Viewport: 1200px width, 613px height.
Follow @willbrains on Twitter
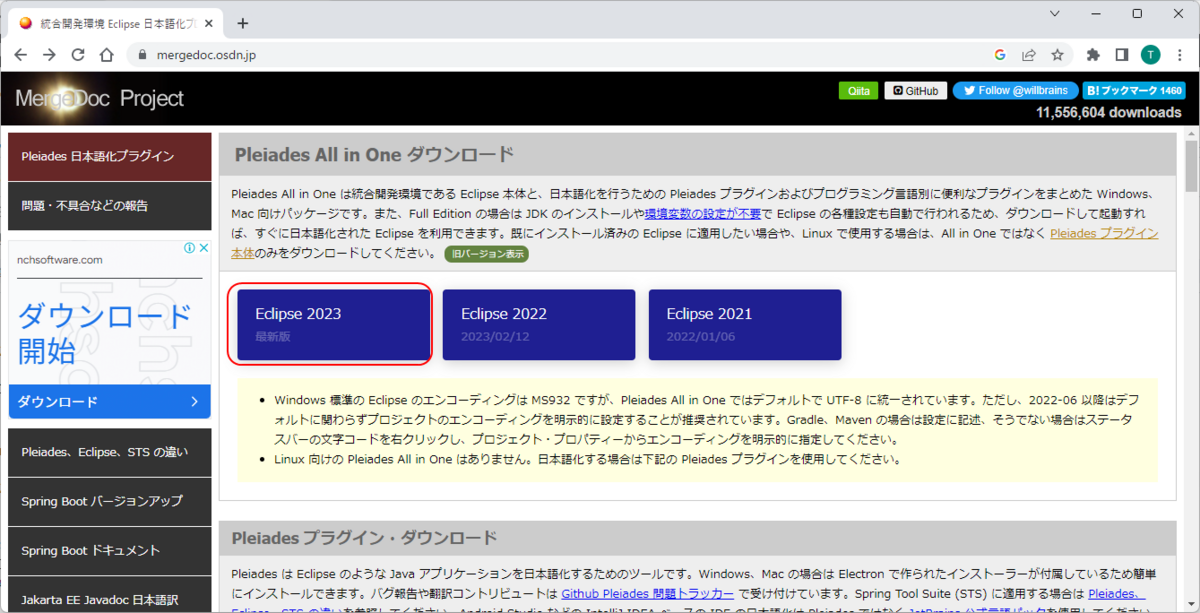[1016, 90]
